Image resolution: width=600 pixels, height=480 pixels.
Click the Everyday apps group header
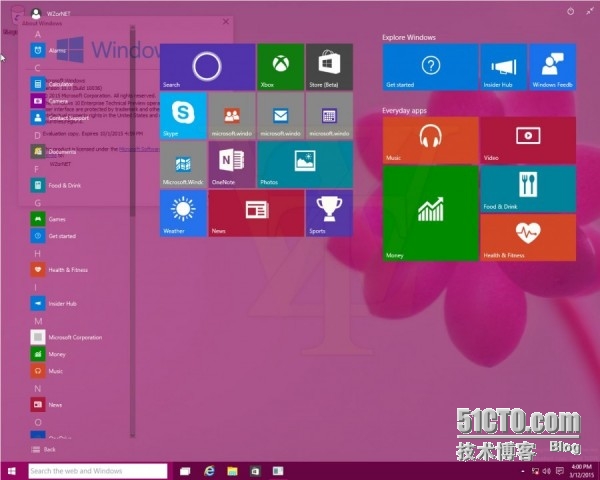click(x=404, y=111)
